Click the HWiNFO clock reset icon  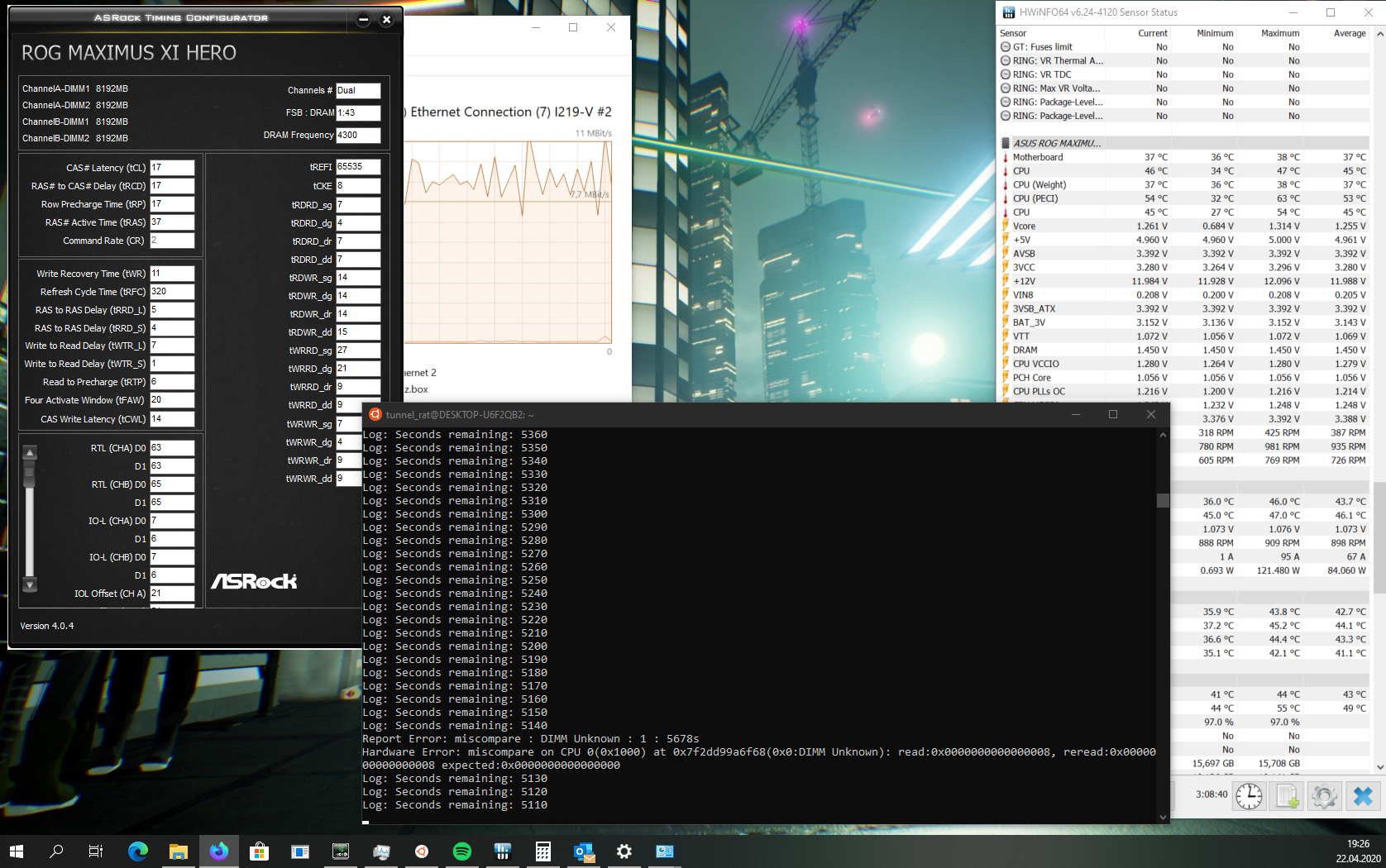tap(1249, 796)
